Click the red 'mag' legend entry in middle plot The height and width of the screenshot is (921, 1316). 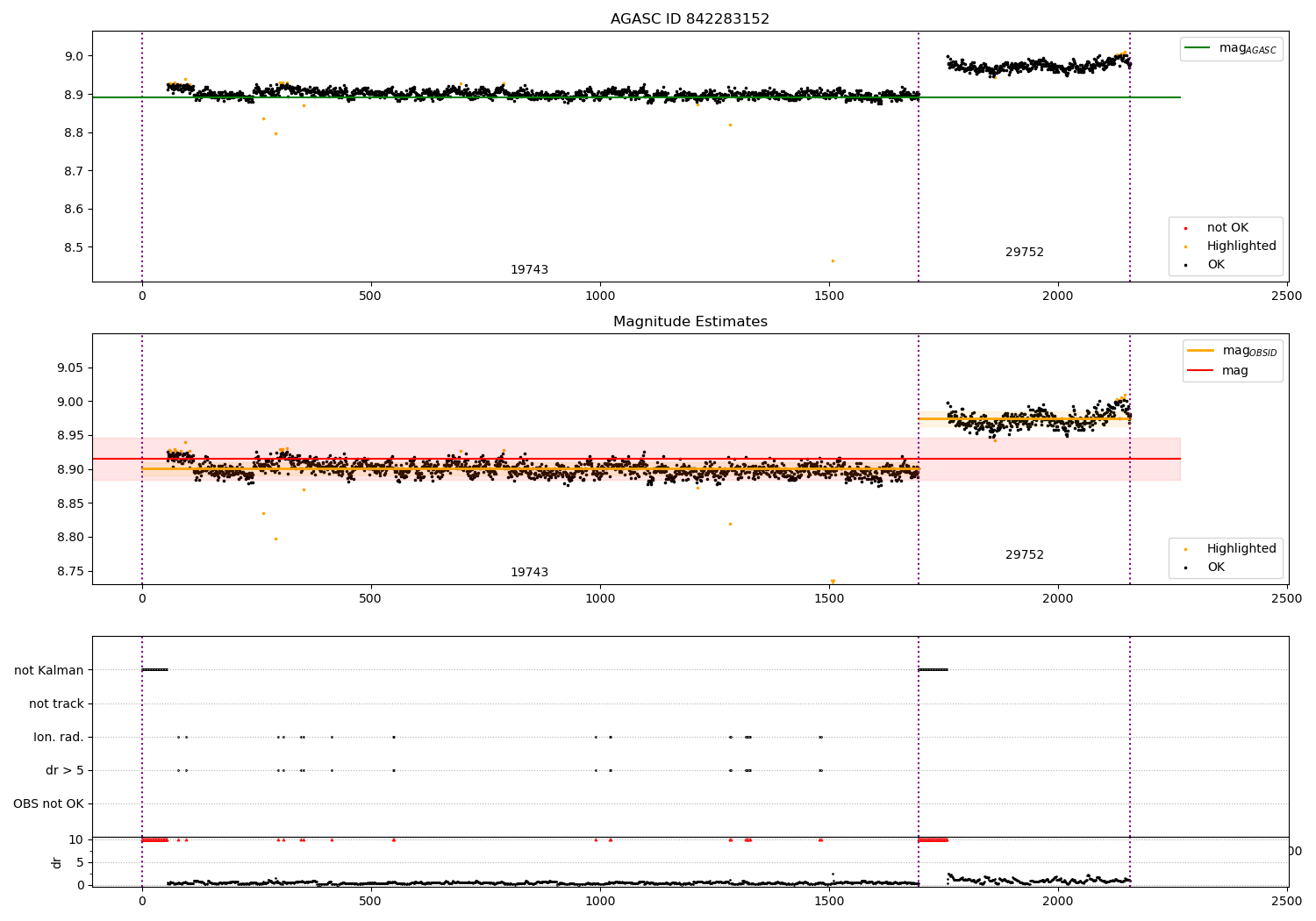tap(1219, 371)
